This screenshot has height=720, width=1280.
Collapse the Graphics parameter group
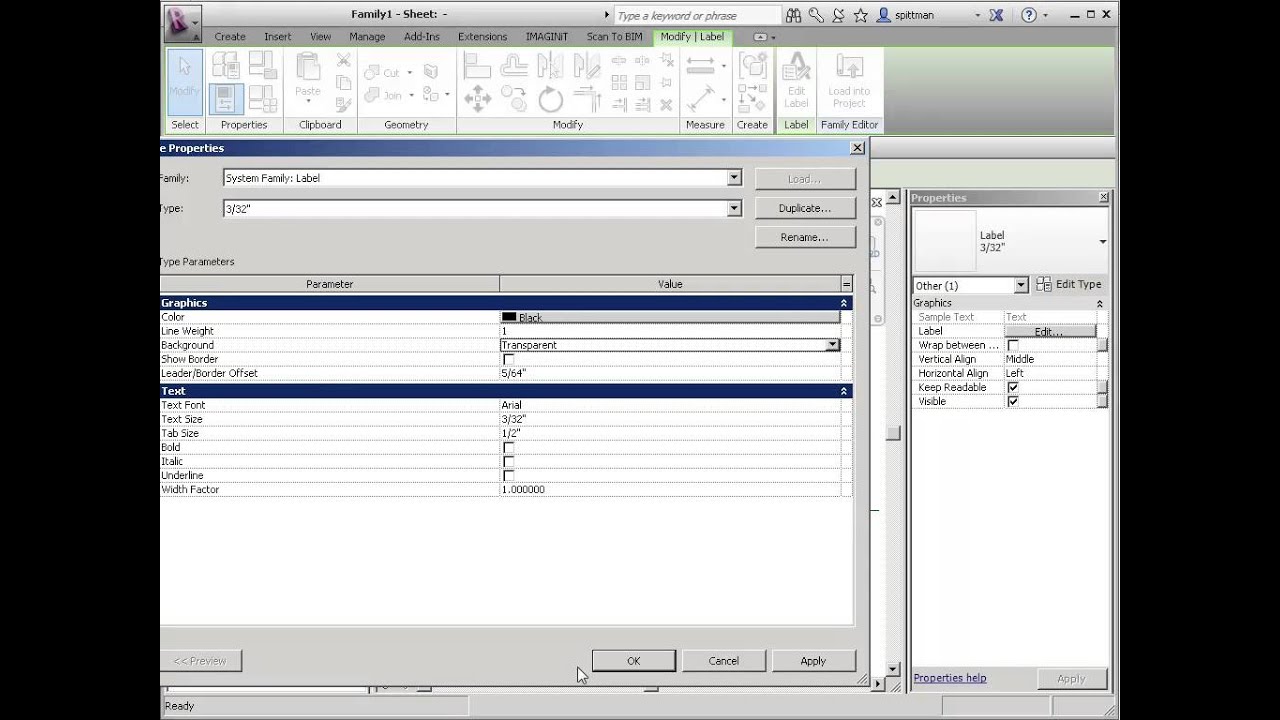pos(843,302)
